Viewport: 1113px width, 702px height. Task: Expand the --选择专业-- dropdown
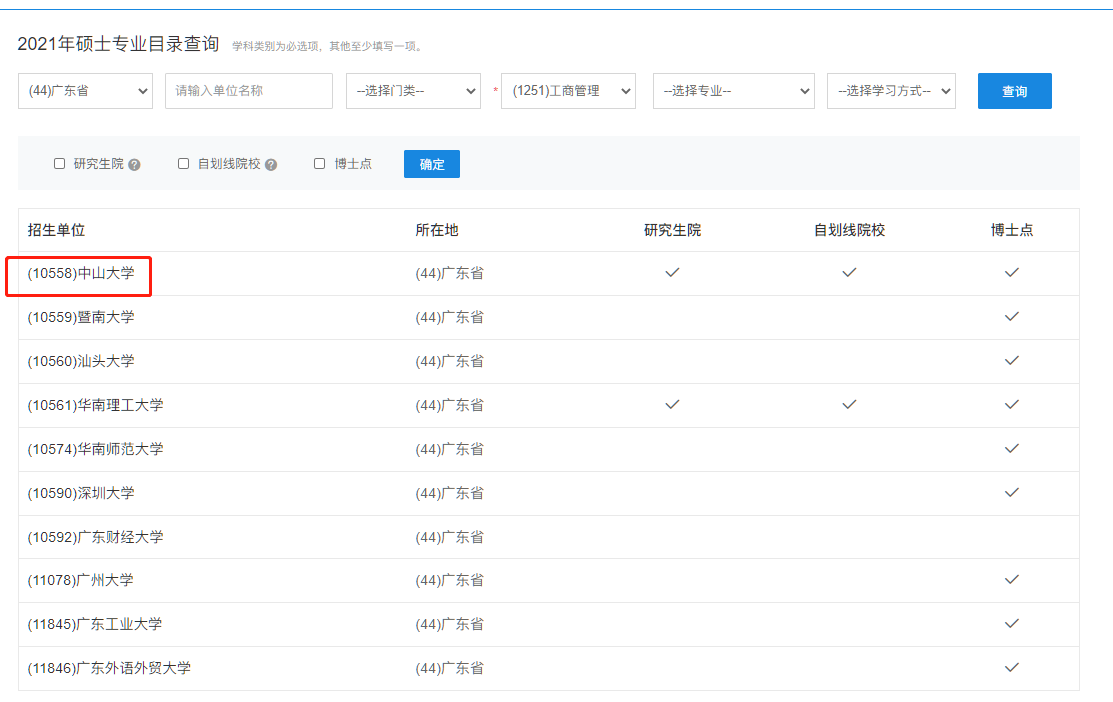733,90
